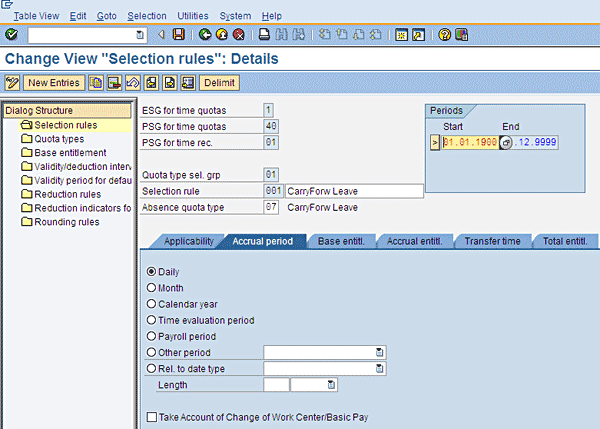Select the Daily radio button
The width and height of the screenshot is (600, 429).
pyautogui.click(x=152, y=272)
